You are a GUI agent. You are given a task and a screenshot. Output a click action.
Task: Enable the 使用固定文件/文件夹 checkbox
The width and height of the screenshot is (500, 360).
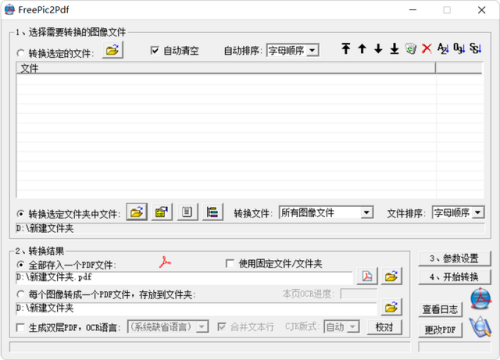point(230,263)
